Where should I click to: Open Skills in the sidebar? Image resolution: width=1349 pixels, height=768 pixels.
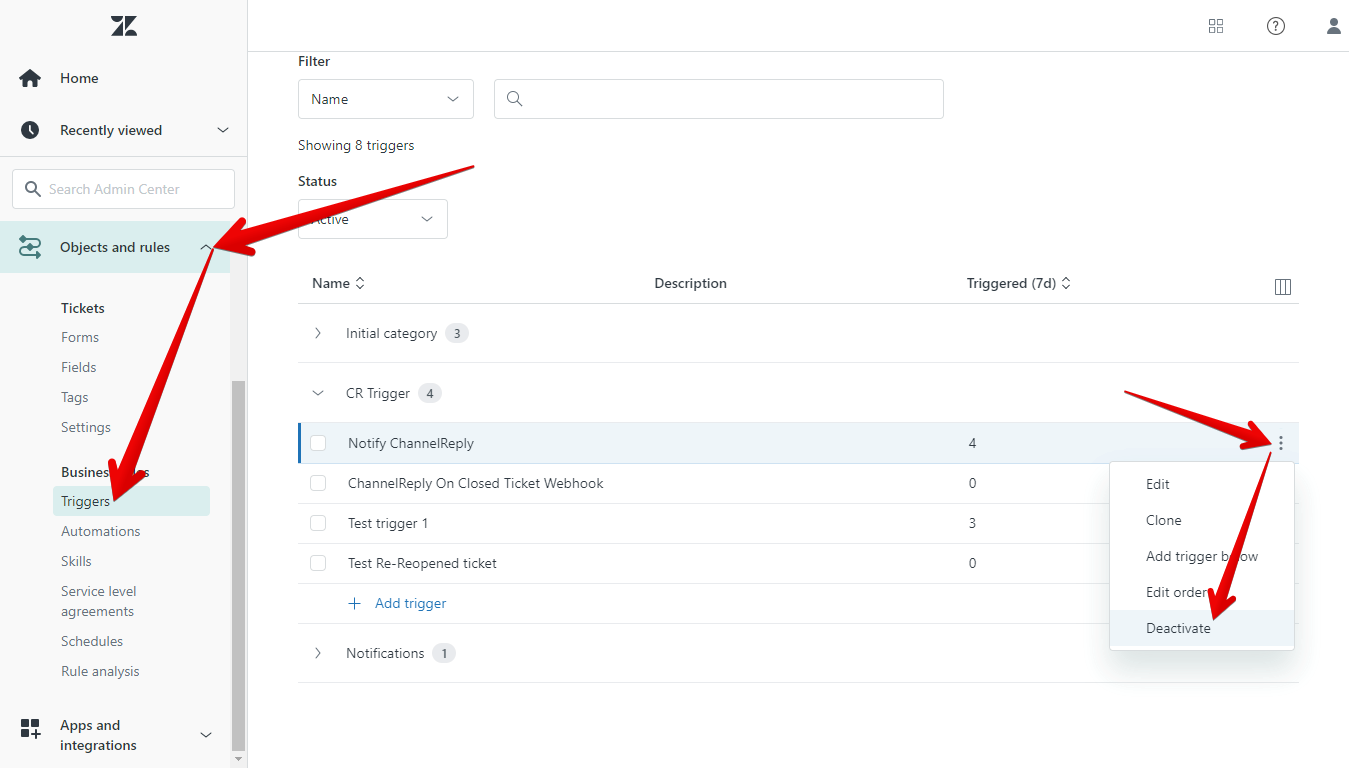76,561
